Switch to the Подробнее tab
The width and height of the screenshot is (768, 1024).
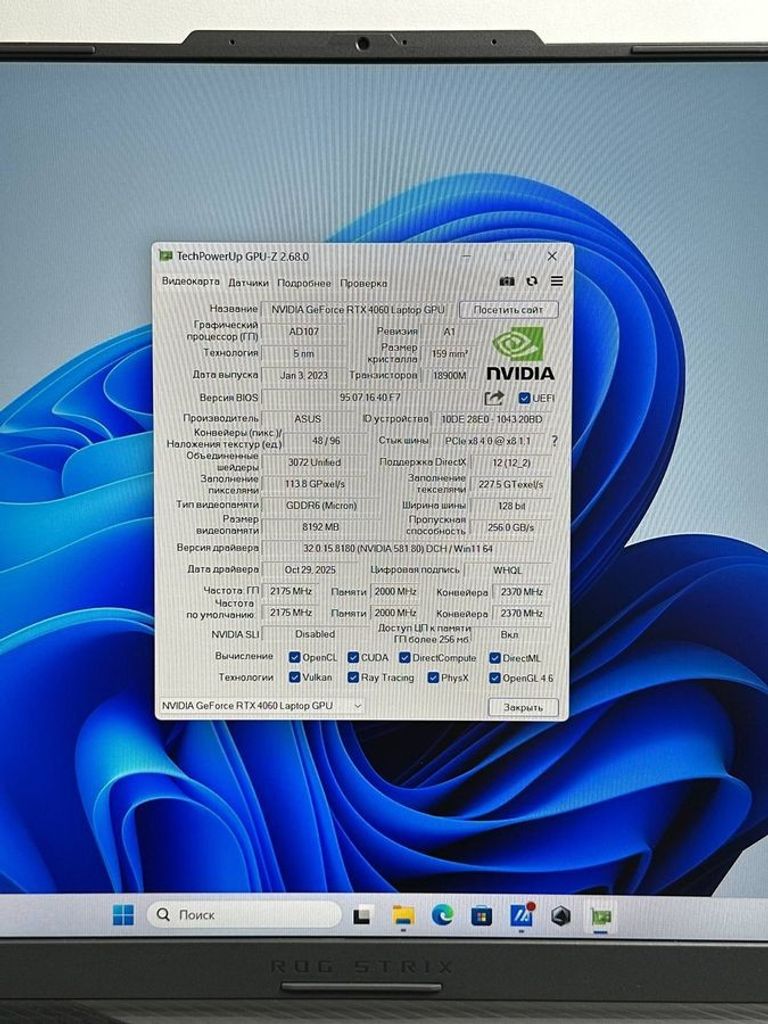(x=304, y=283)
